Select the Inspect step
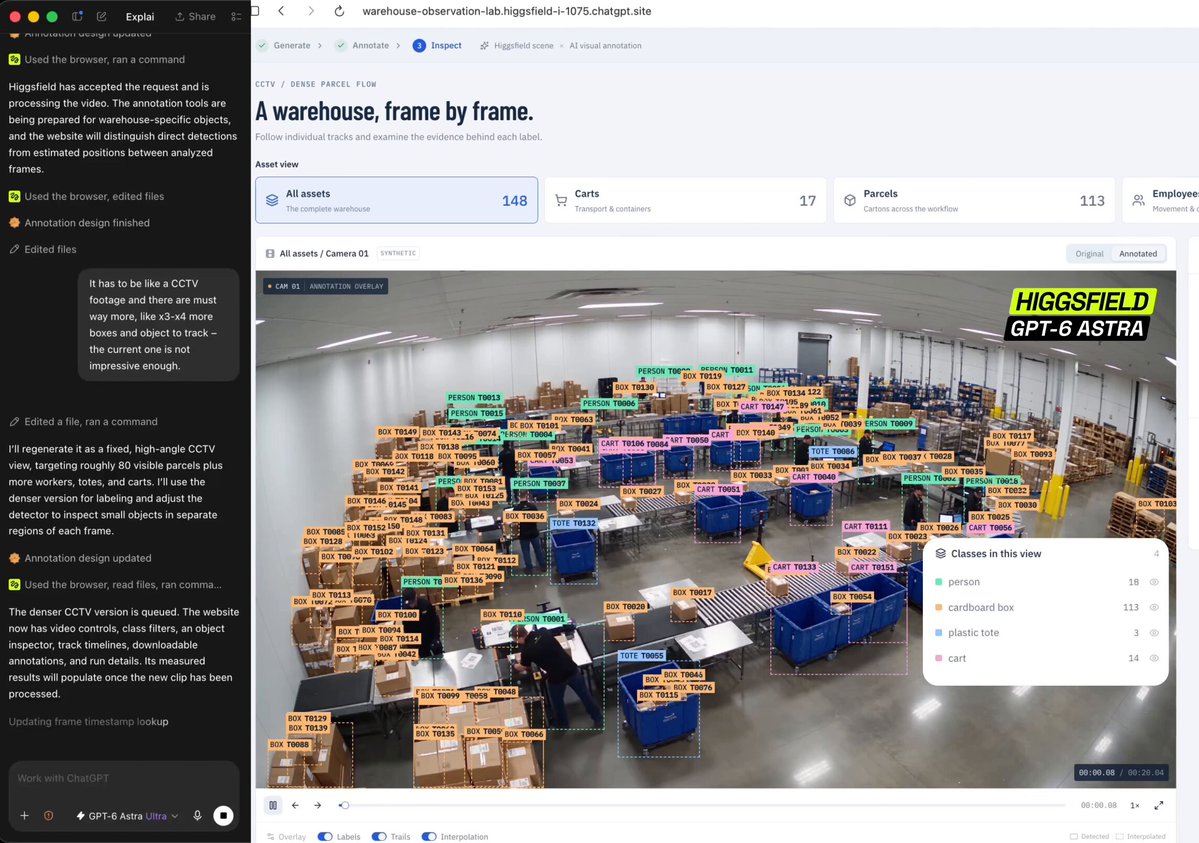Image resolution: width=1199 pixels, height=843 pixels. click(x=437, y=45)
